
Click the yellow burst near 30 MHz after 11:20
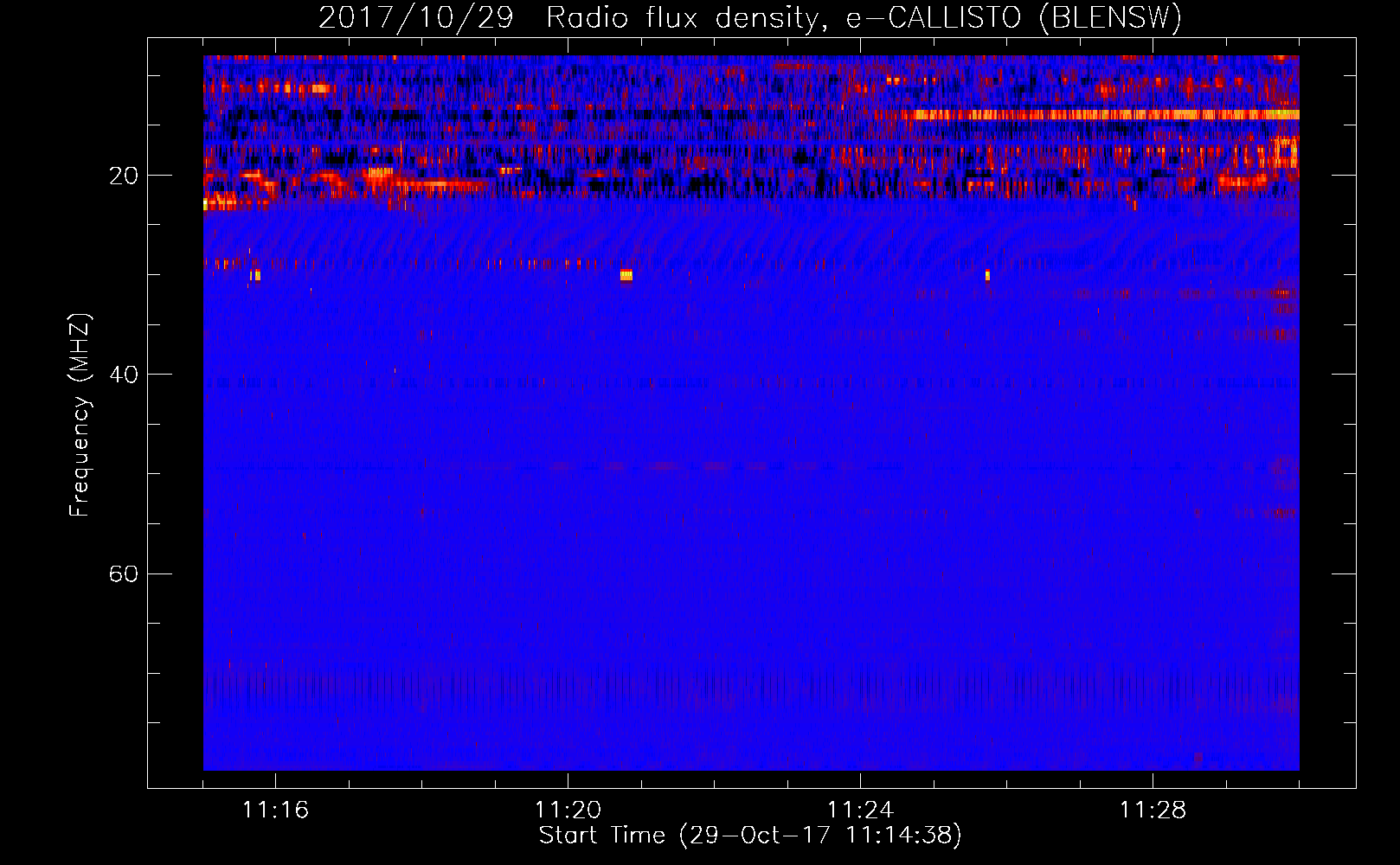626,275
